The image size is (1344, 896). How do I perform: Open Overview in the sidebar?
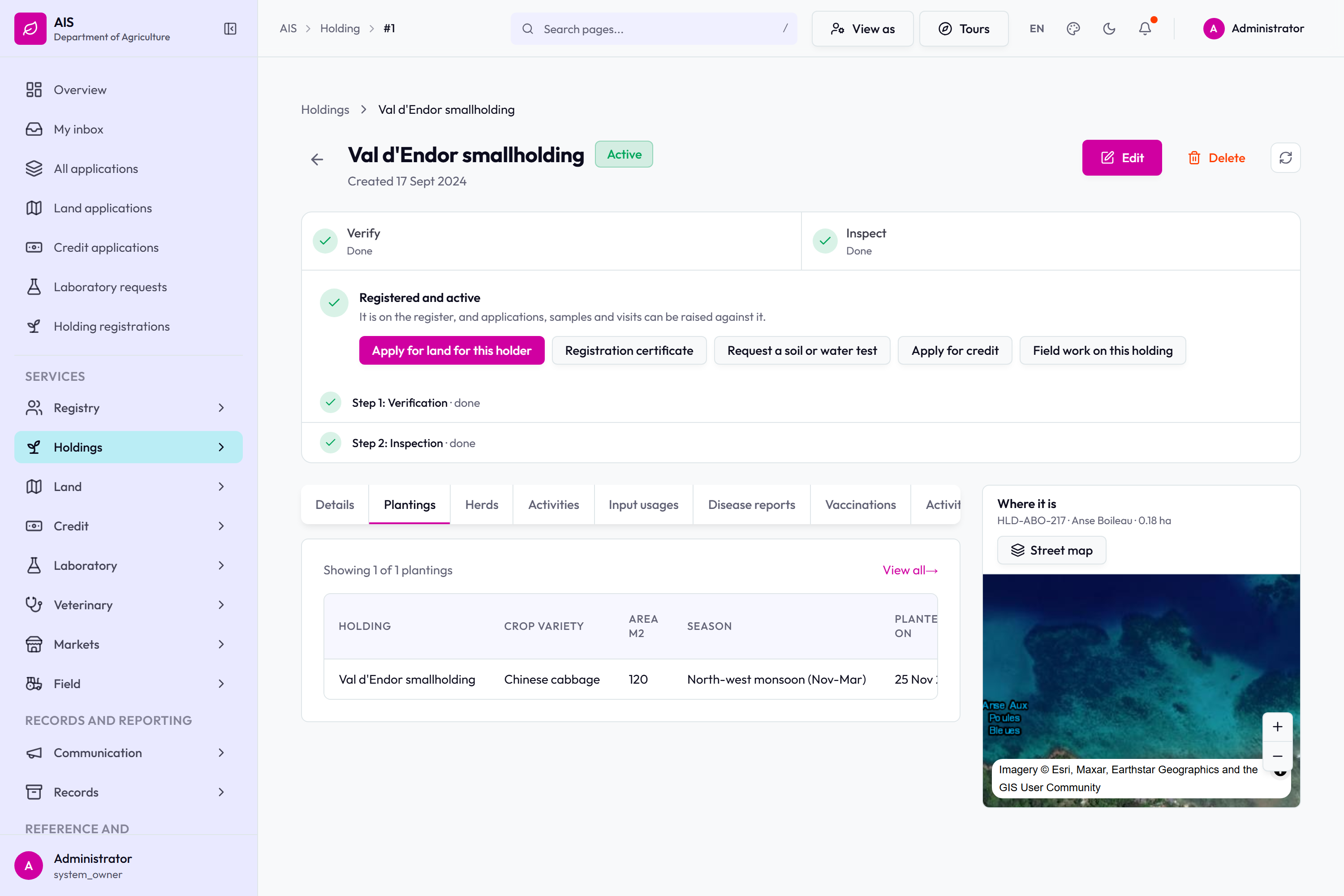point(129,90)
